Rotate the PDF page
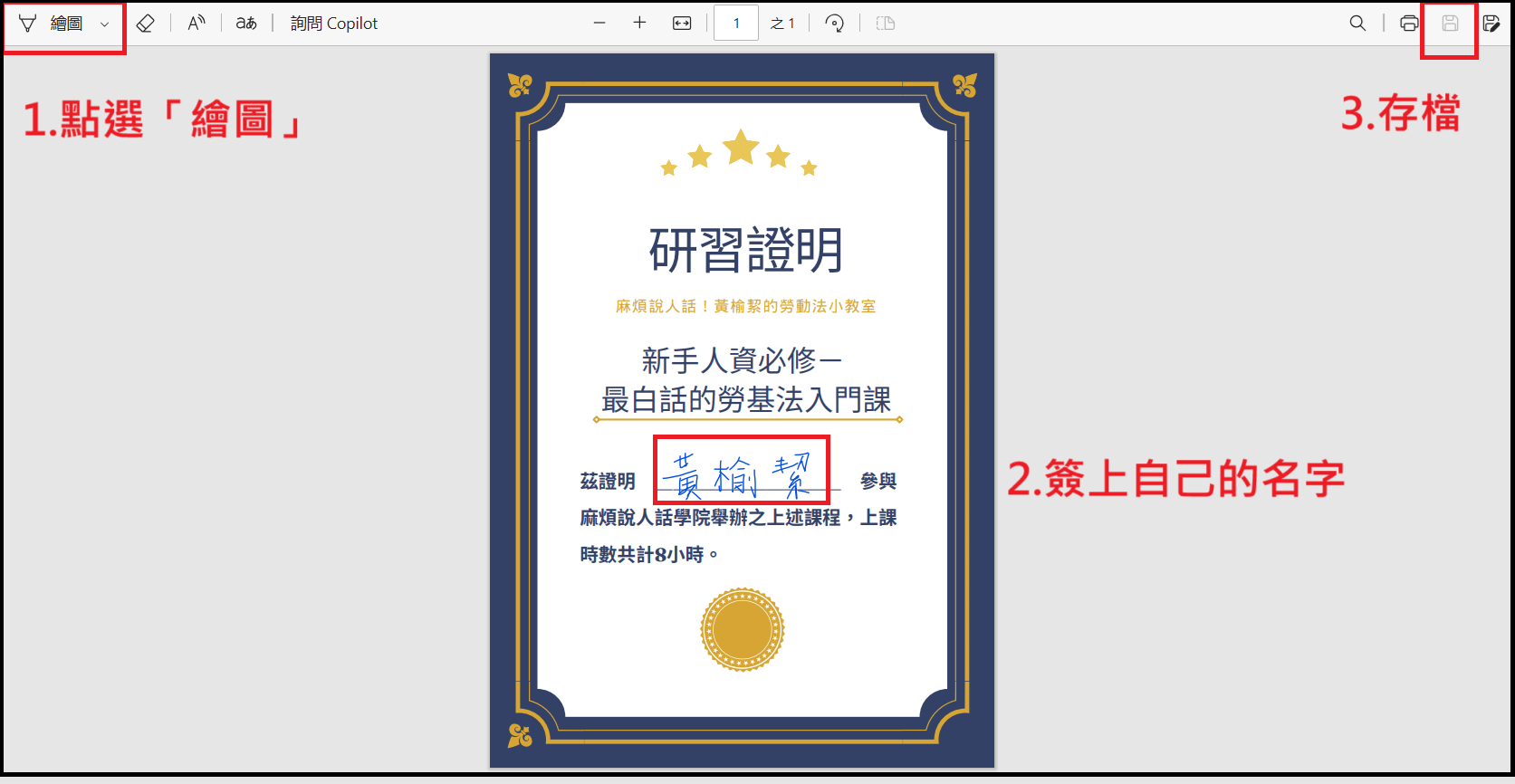 coord(835,24)
